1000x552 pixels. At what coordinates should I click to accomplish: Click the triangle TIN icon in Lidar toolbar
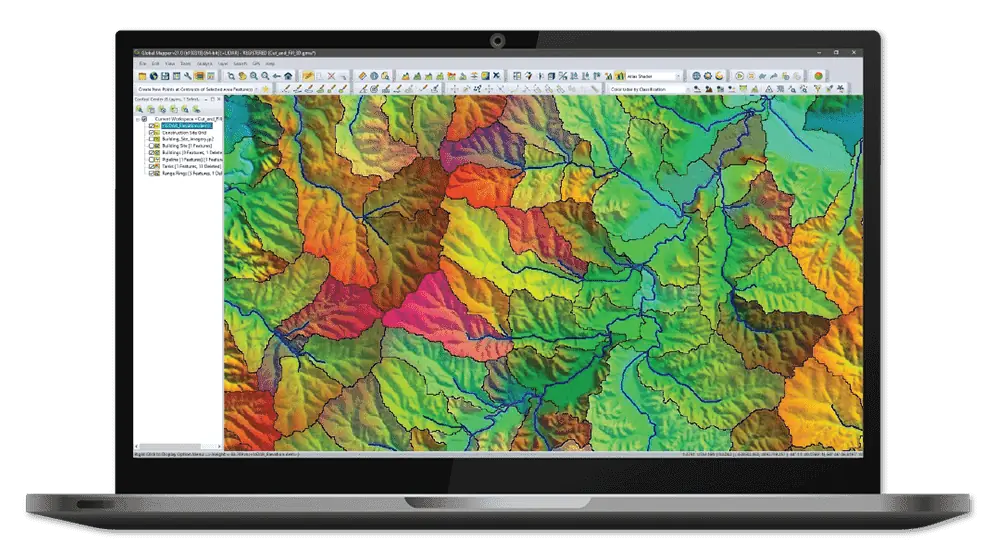(x=768, y=89)
